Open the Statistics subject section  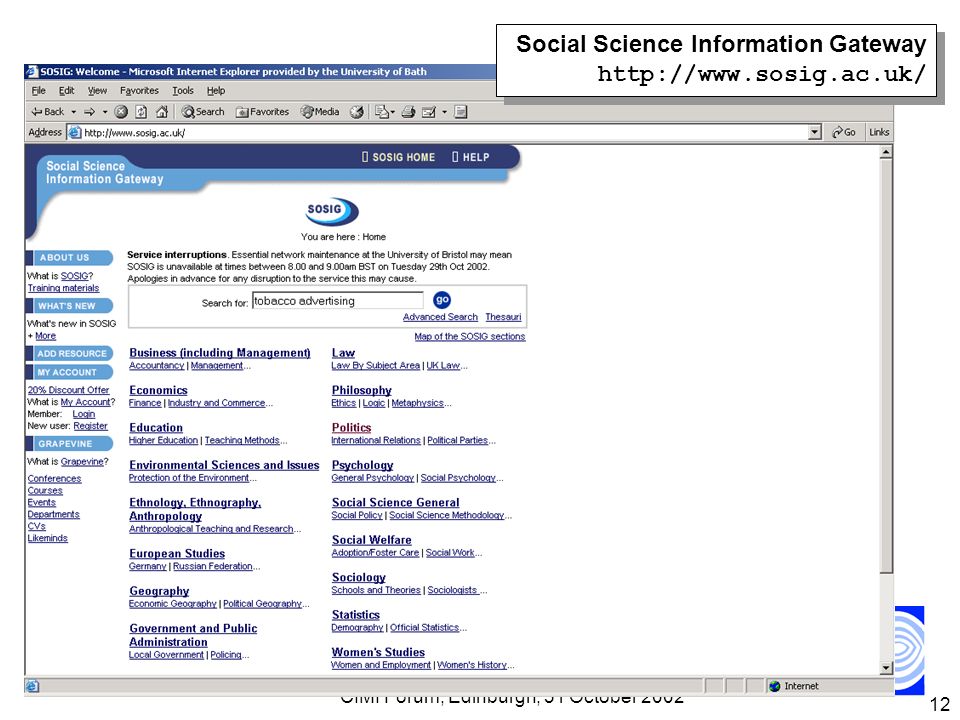click(x=356, y=615)
